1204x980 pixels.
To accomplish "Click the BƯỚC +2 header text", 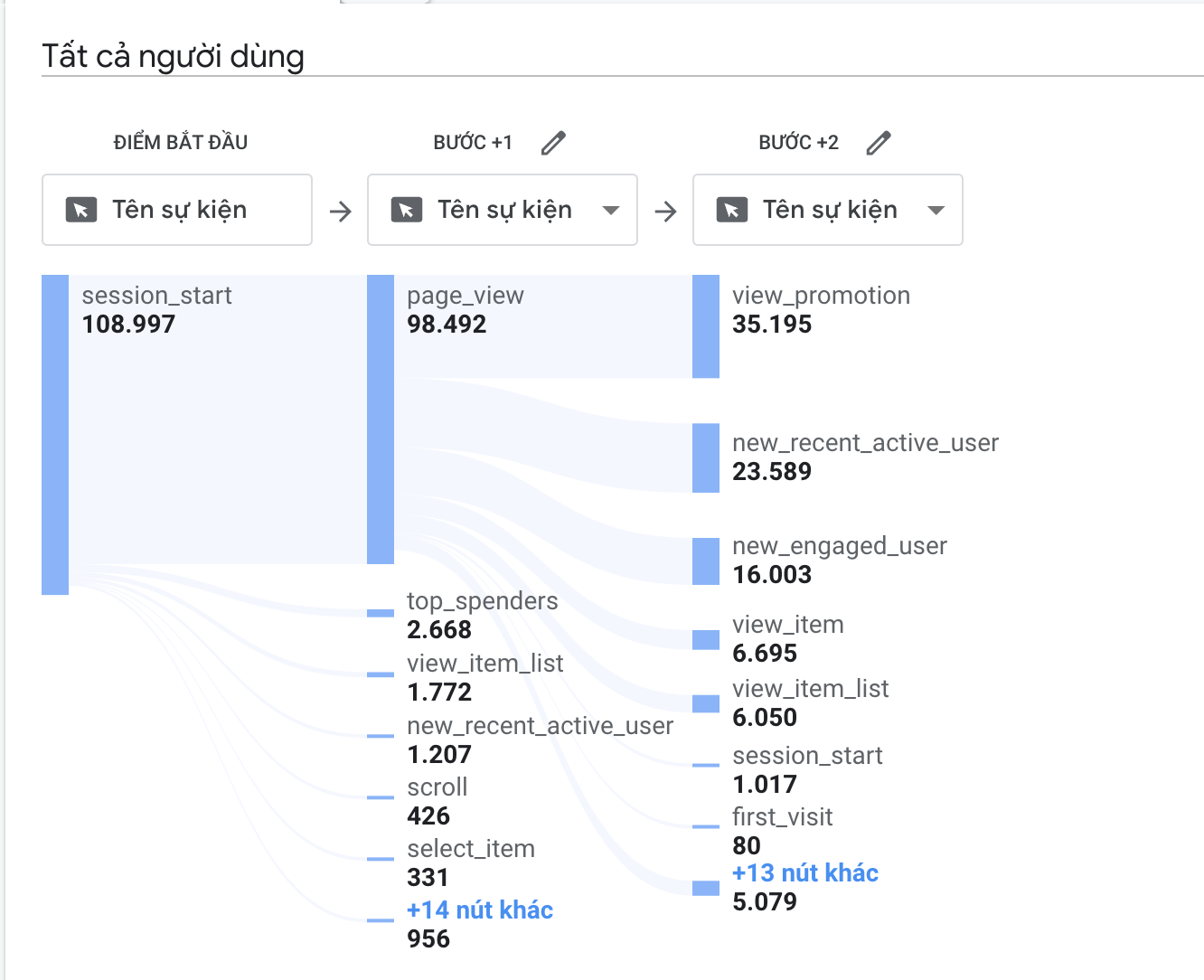I will tap(799, 143).
